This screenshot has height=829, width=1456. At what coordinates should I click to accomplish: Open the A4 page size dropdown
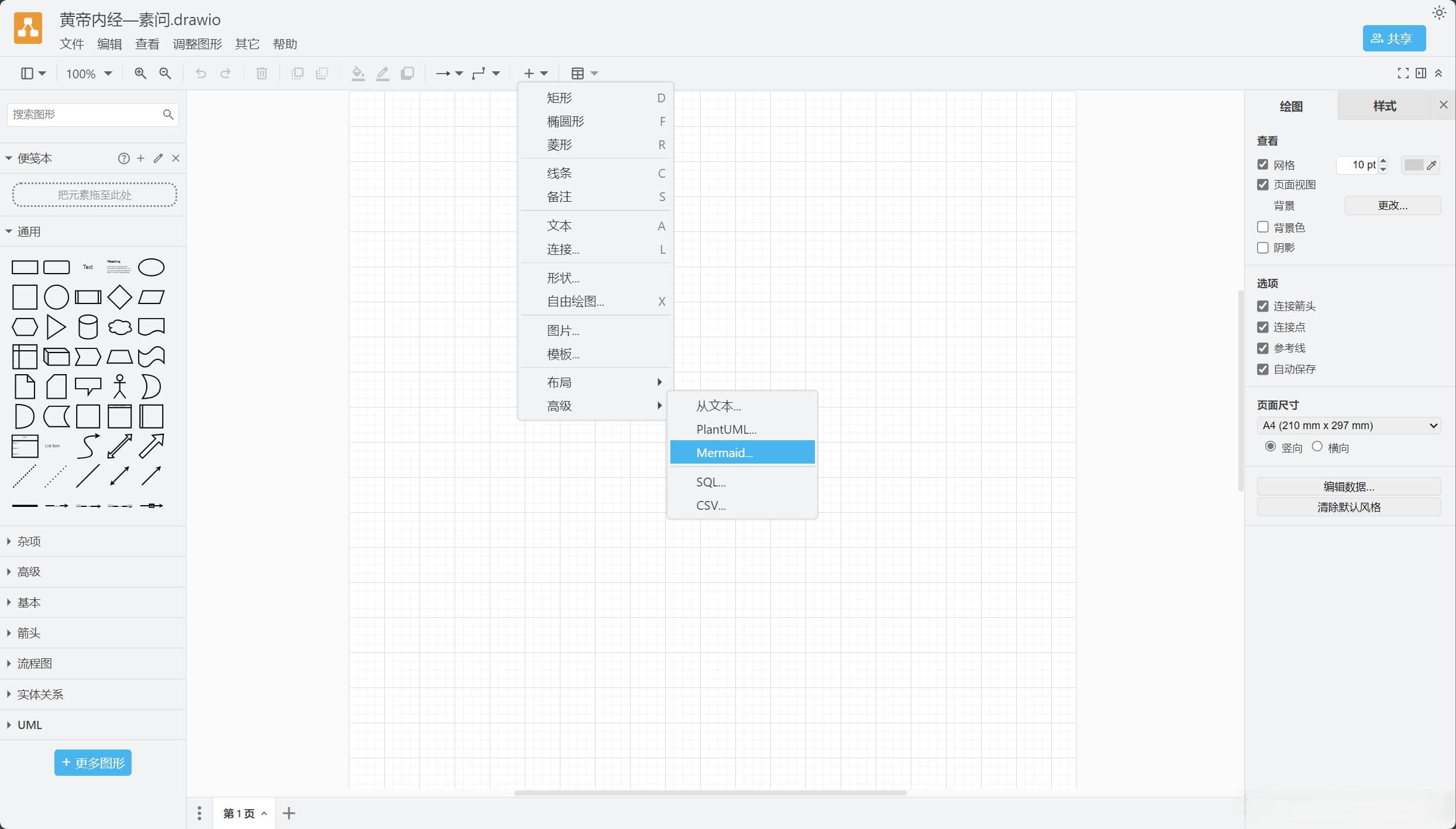[x=1349, y=426]
